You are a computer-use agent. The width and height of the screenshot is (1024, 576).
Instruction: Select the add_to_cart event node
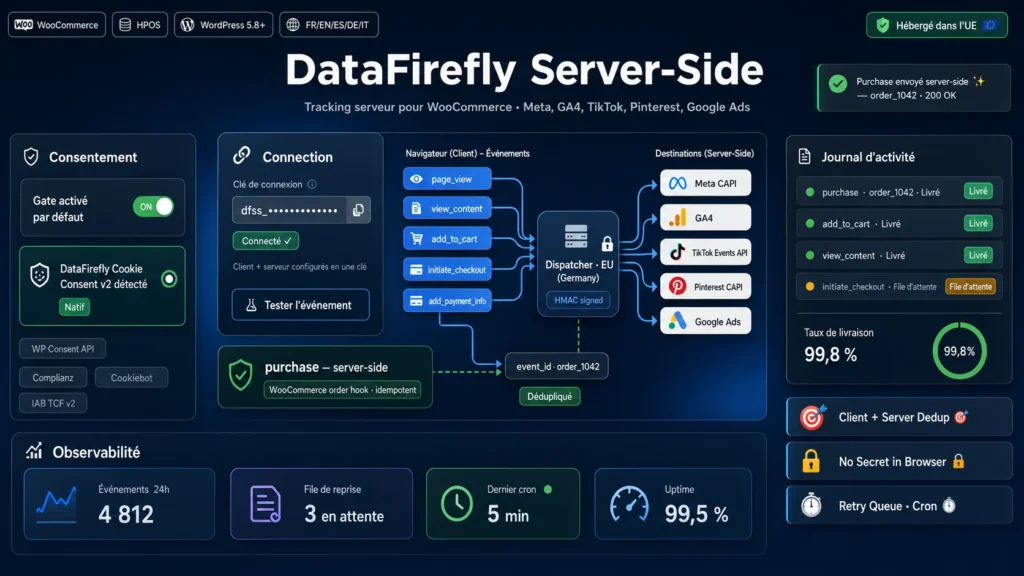447,239
